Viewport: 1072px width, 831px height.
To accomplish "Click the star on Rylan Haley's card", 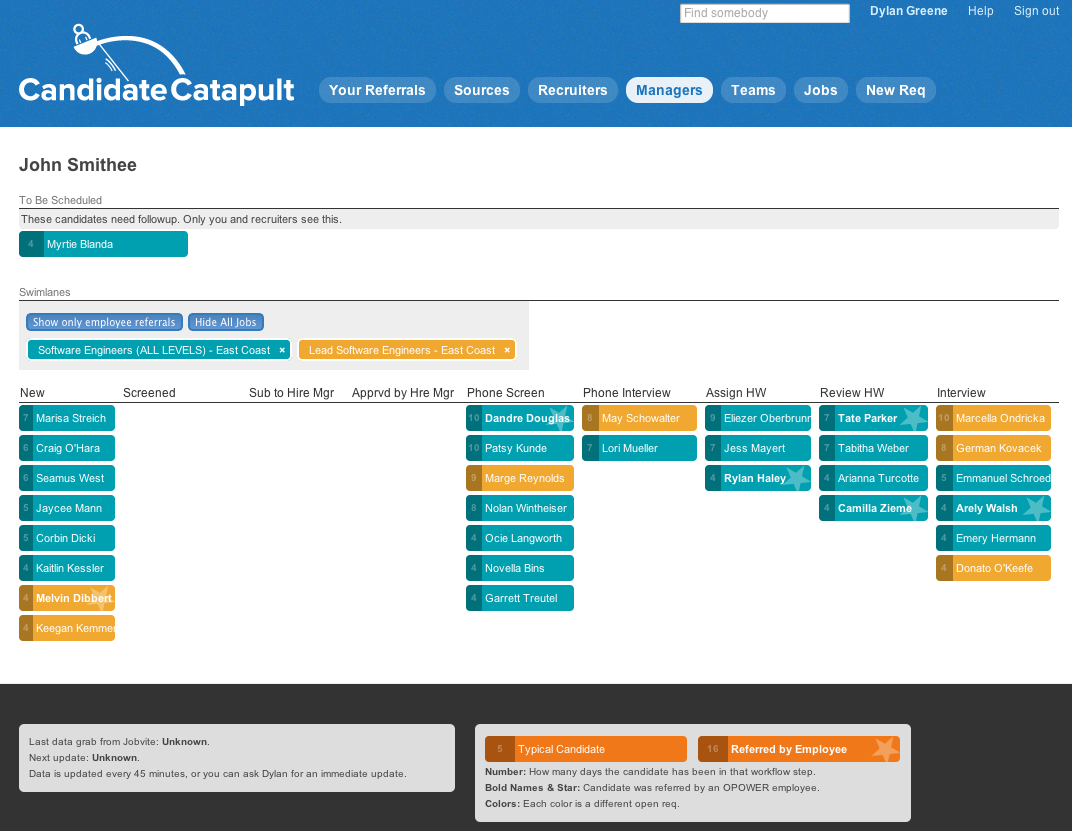I will pyautogui.click(x=797, y=478).
